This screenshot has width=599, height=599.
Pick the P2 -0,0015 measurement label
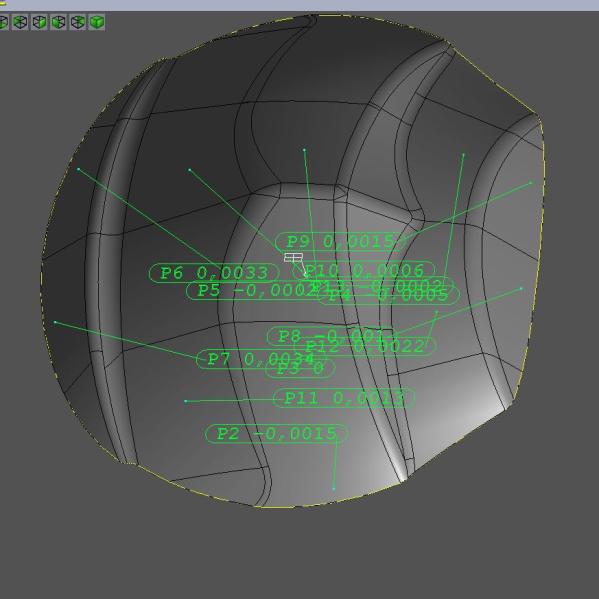[x=277, y=434]
